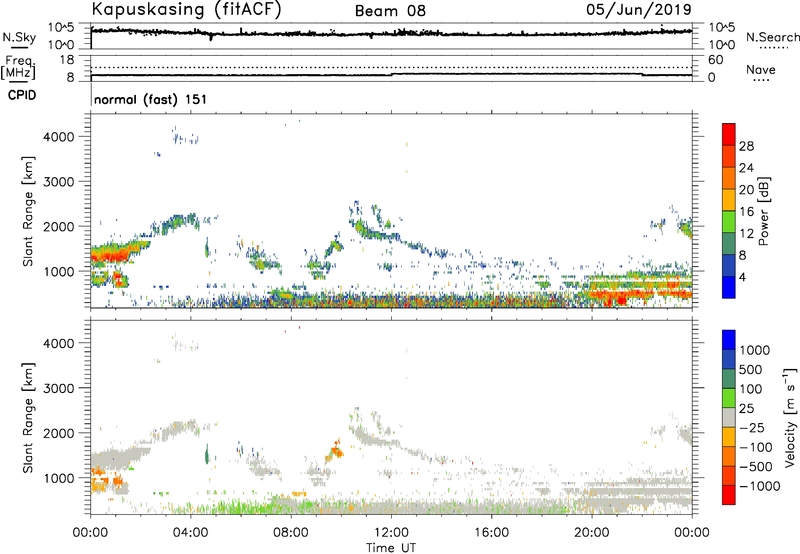Click the 'Slant Range [km]' label of power panel
800x554 pixels.
[x=28, y=211]
